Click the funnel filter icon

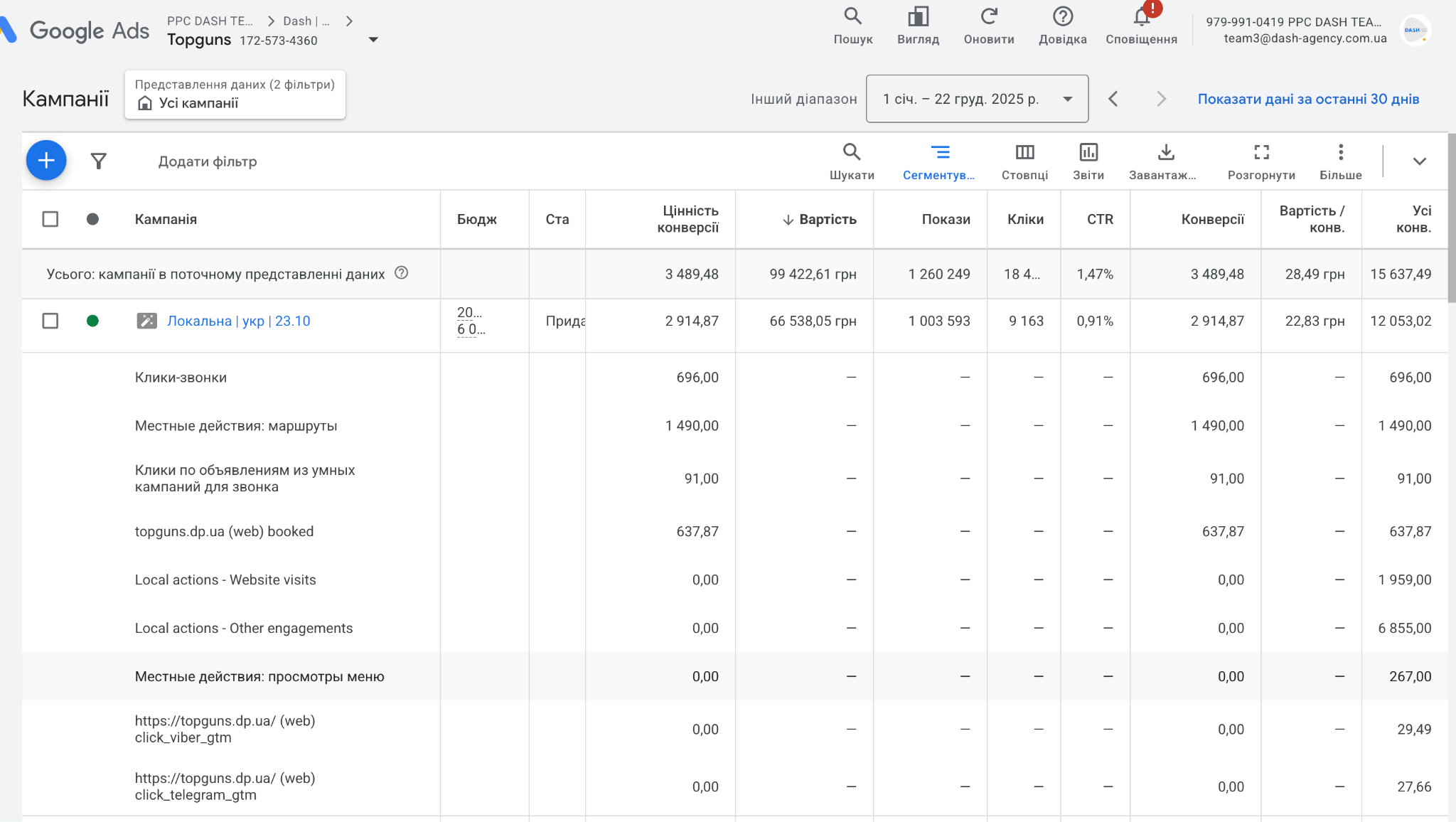pyautogui.click(x=99, y=161)
